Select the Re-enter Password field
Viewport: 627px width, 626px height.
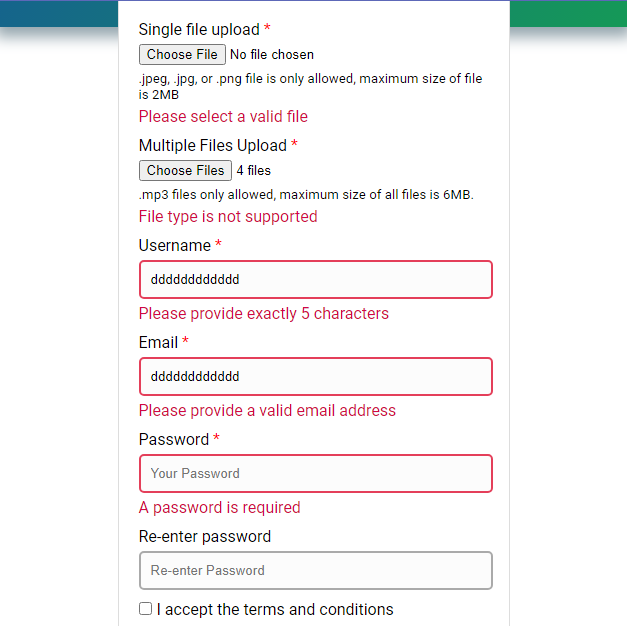coord(316,570)
